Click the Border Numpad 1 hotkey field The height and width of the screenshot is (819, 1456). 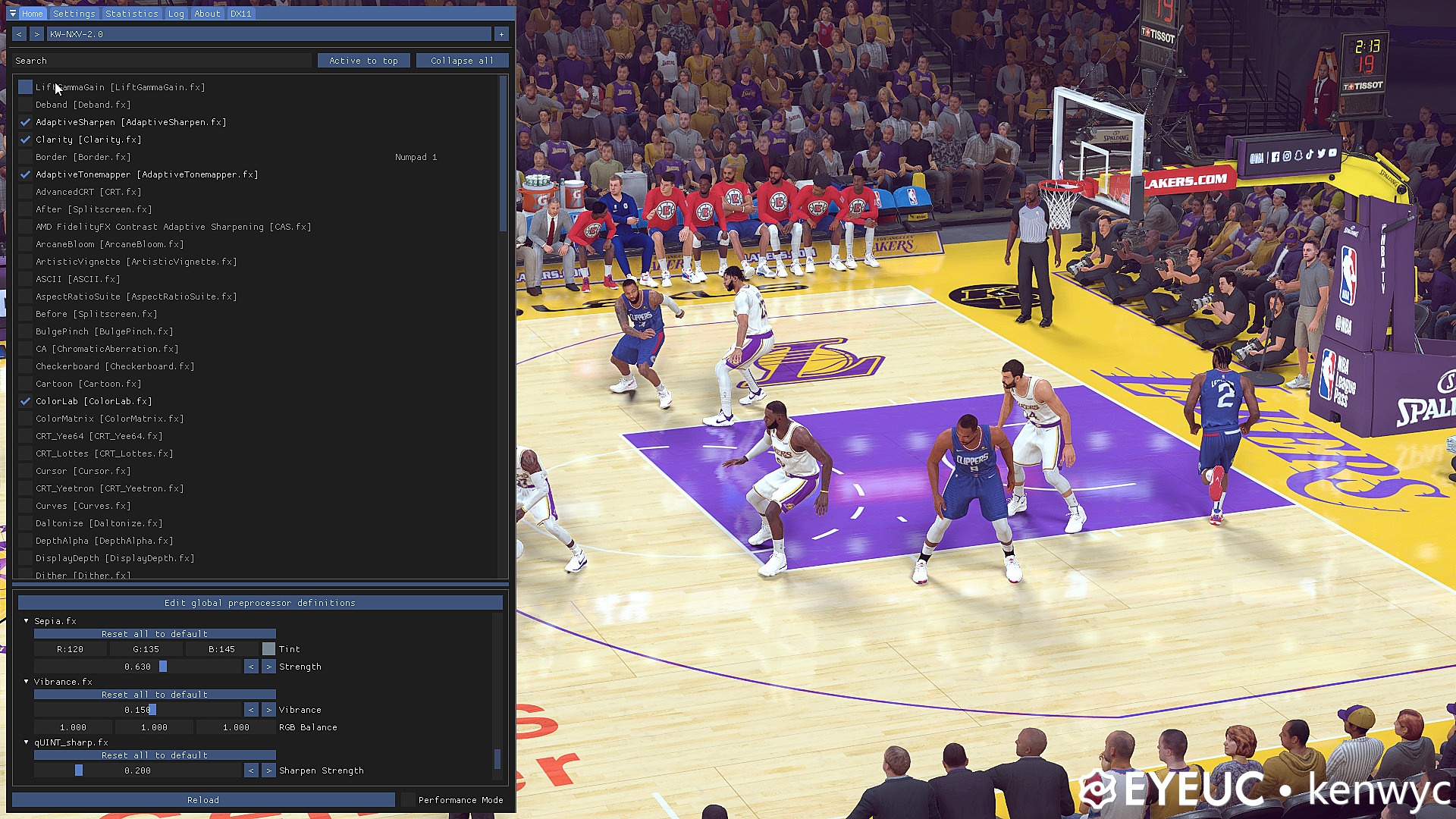coord(416,157)
